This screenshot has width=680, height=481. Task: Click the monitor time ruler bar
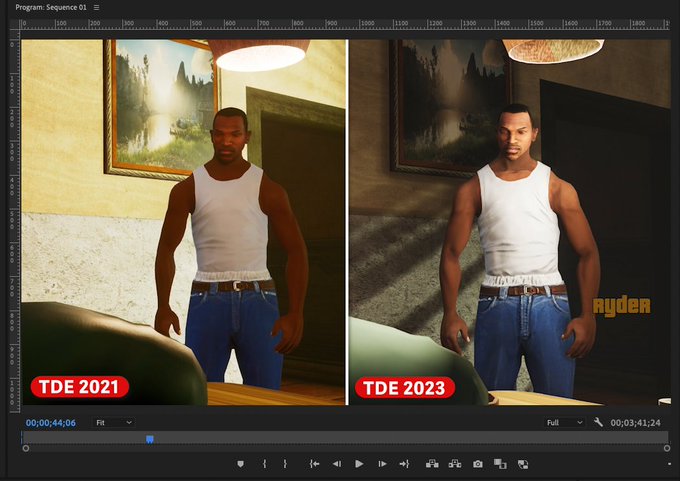tap(345, 437)
